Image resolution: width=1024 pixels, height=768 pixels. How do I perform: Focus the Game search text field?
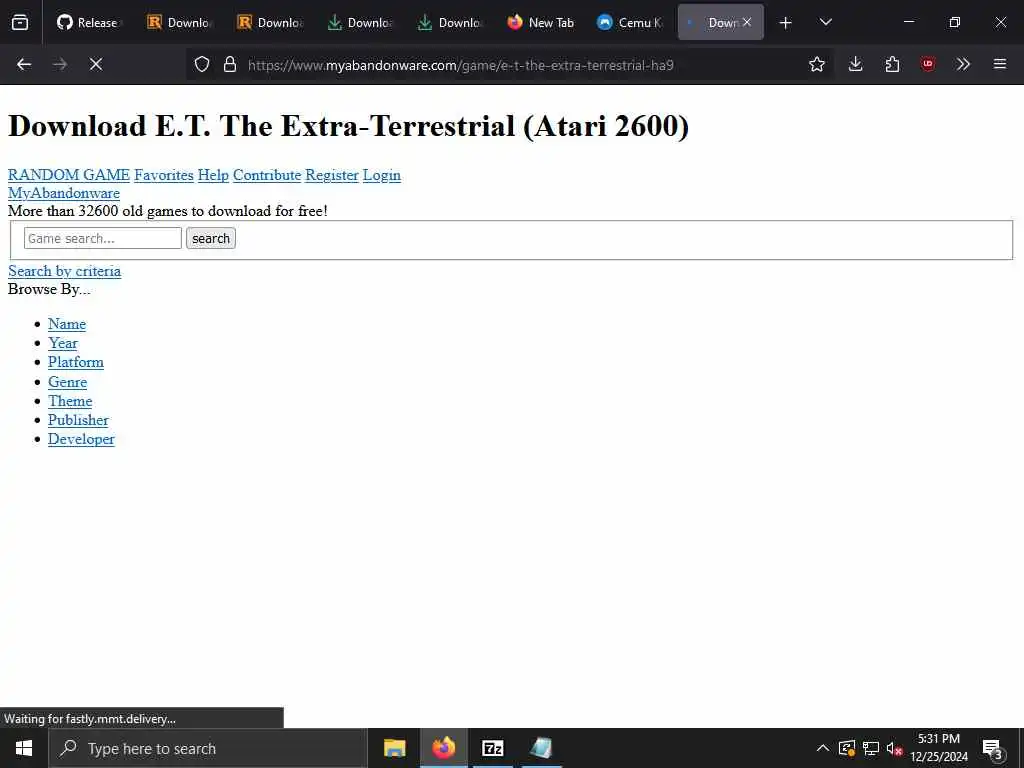pyautogui.click(x=103, y=238)
